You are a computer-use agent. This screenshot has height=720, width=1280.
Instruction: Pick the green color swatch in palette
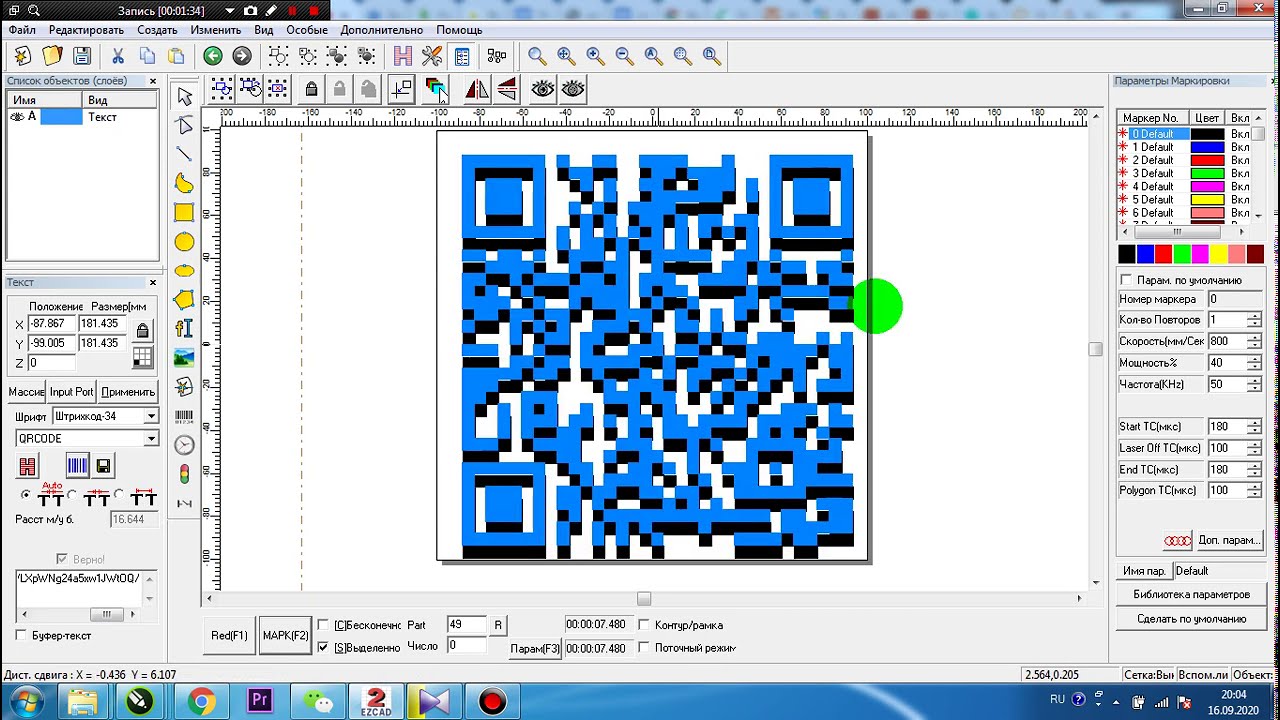(1182, 254)
